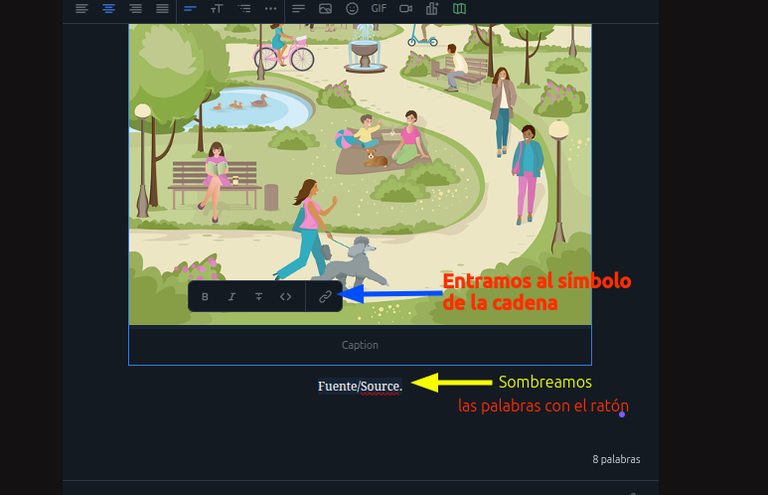Align text to the left
Image resolution: width=768 pixels, height=495 pixels.
tap(82, 8)
